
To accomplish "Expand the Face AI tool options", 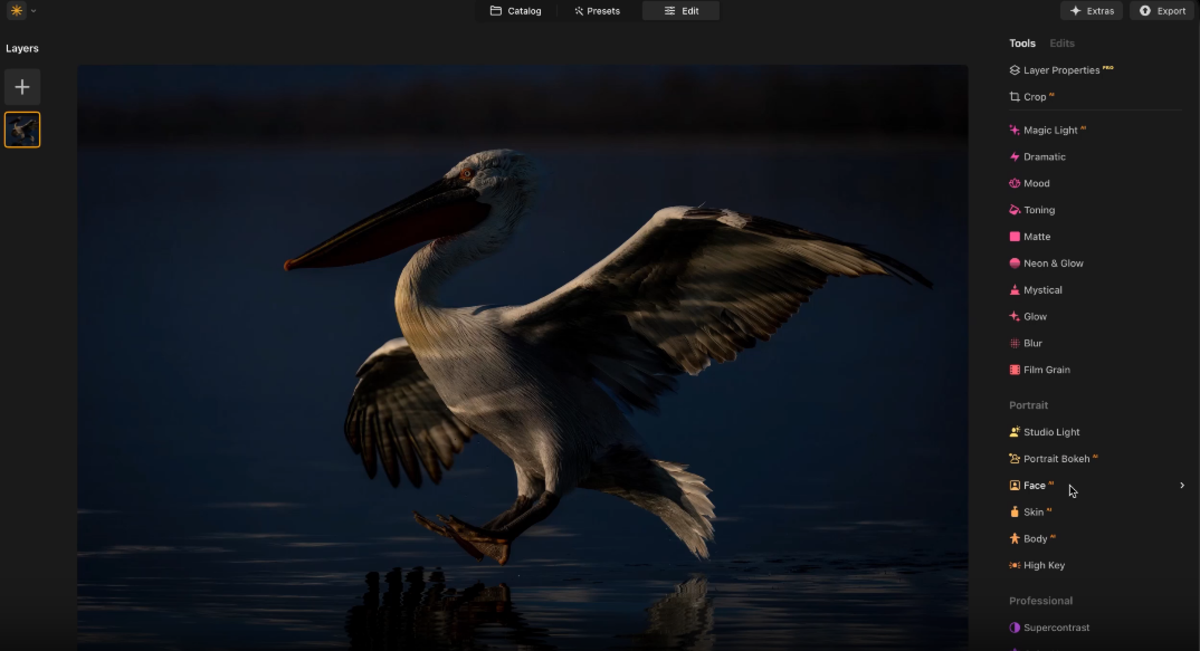I will tap(1180, 485).
